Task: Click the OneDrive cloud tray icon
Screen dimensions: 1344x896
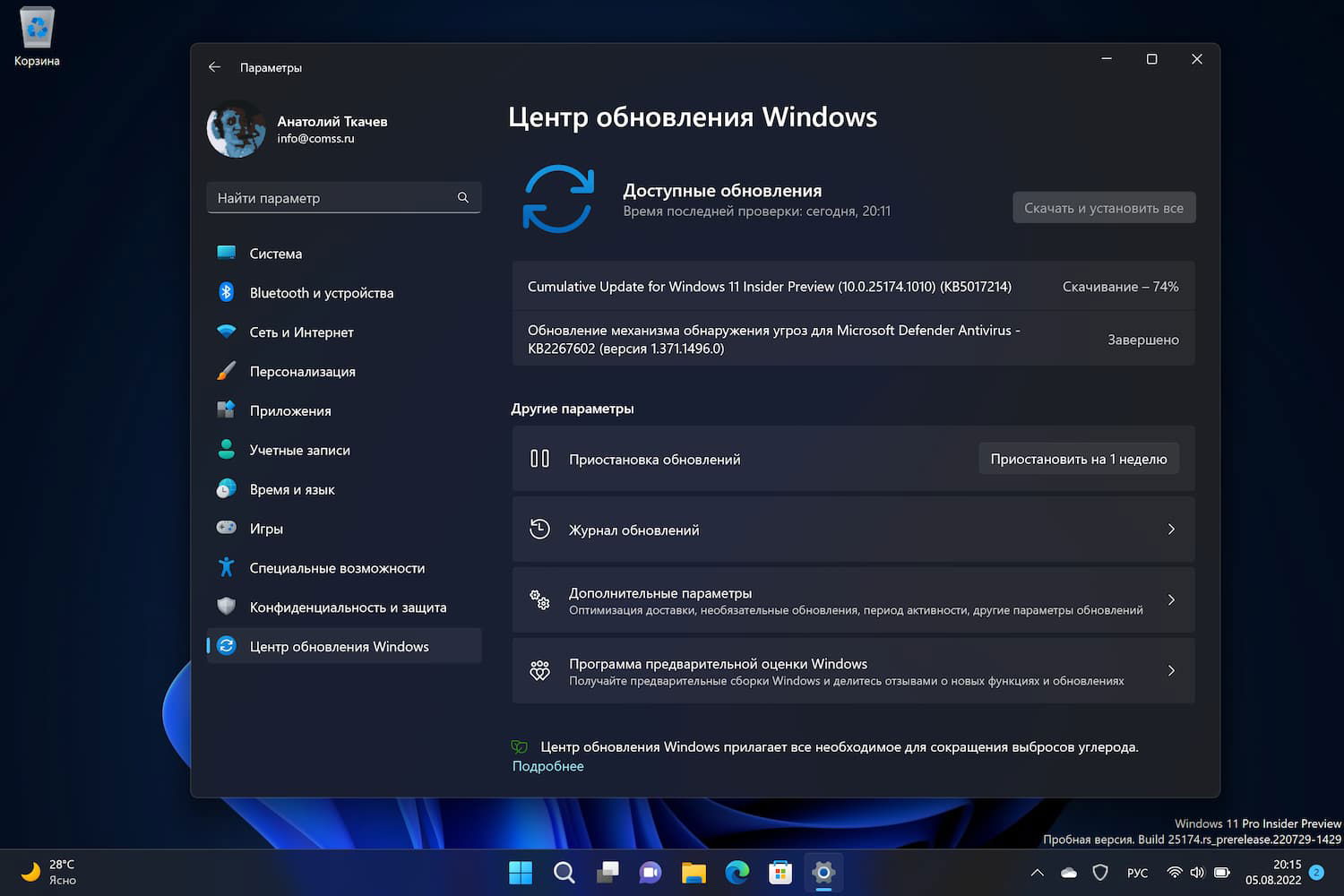Action: coord(1069,873)
